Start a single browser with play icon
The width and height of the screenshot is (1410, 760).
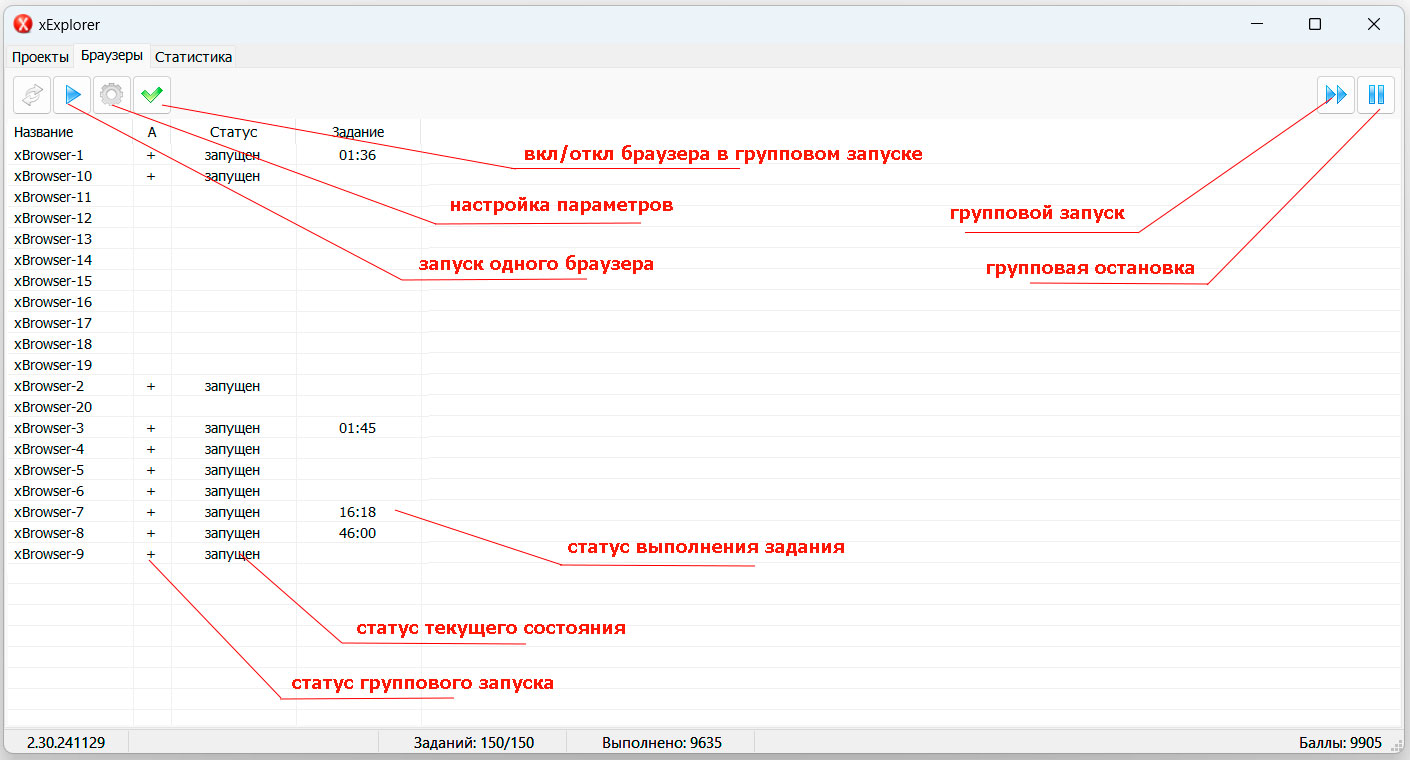72,95
